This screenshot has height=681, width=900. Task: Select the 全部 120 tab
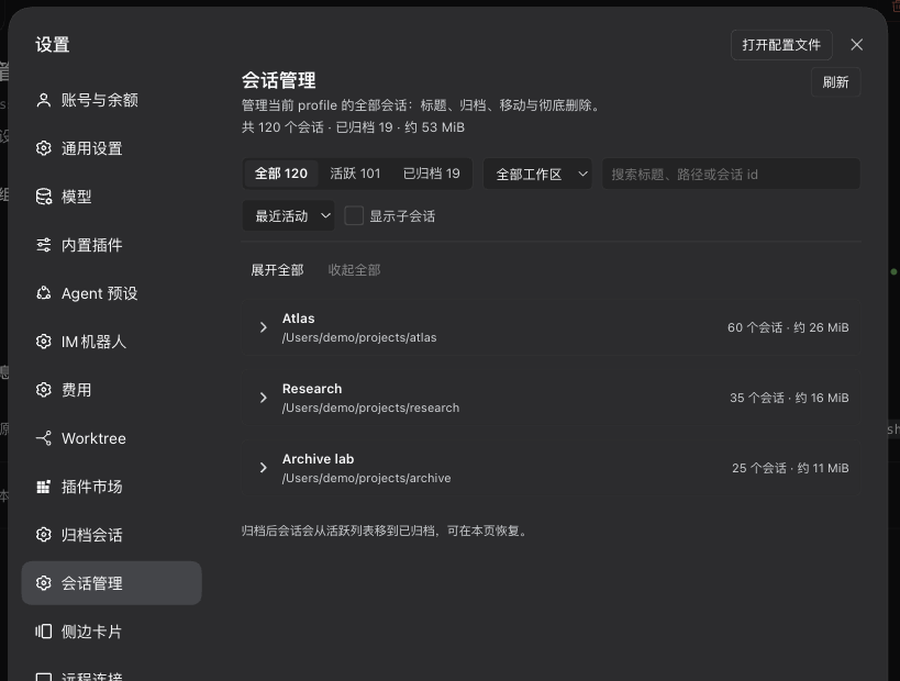[281, 173]
